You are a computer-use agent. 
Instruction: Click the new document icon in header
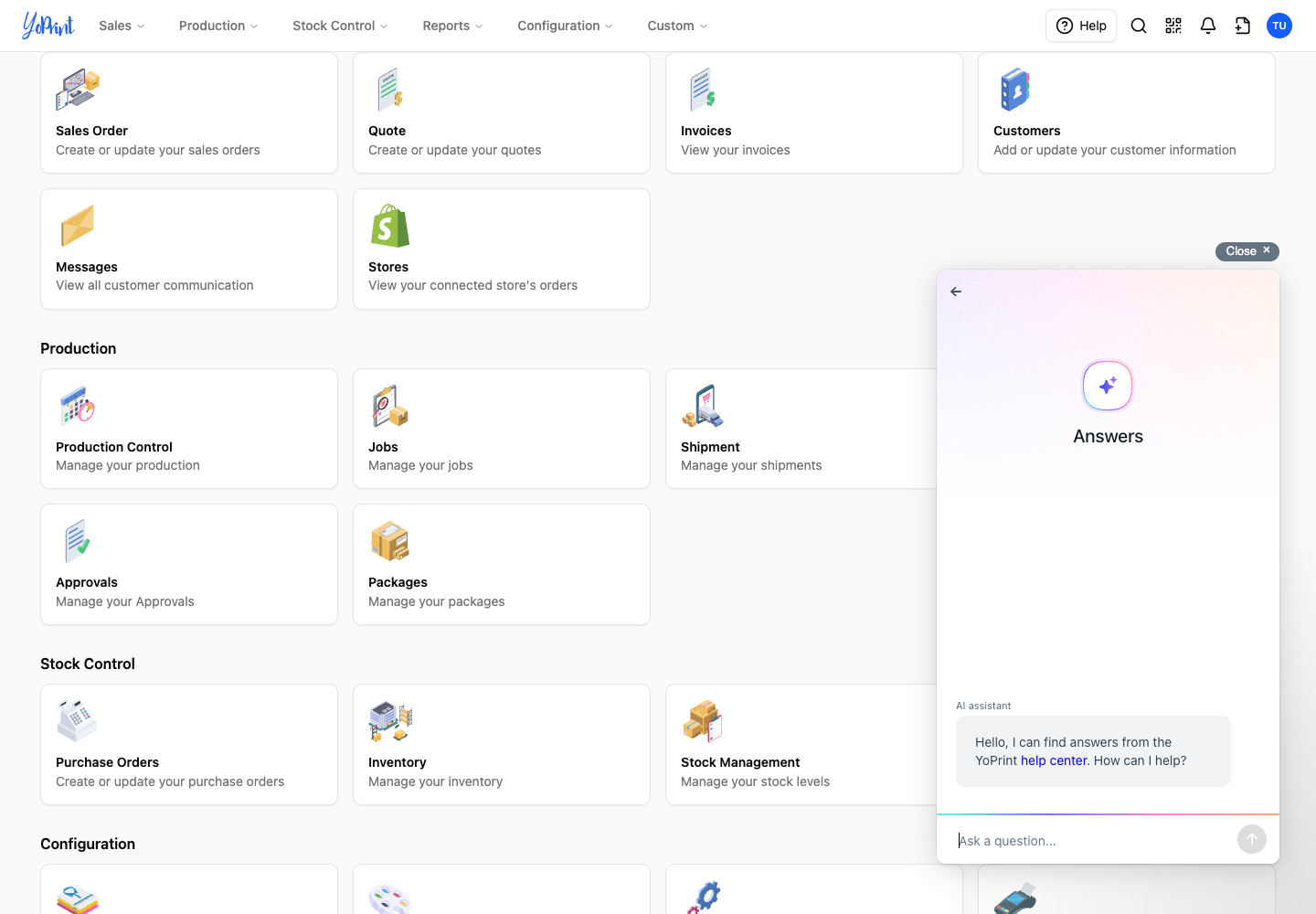[1243, 26]
